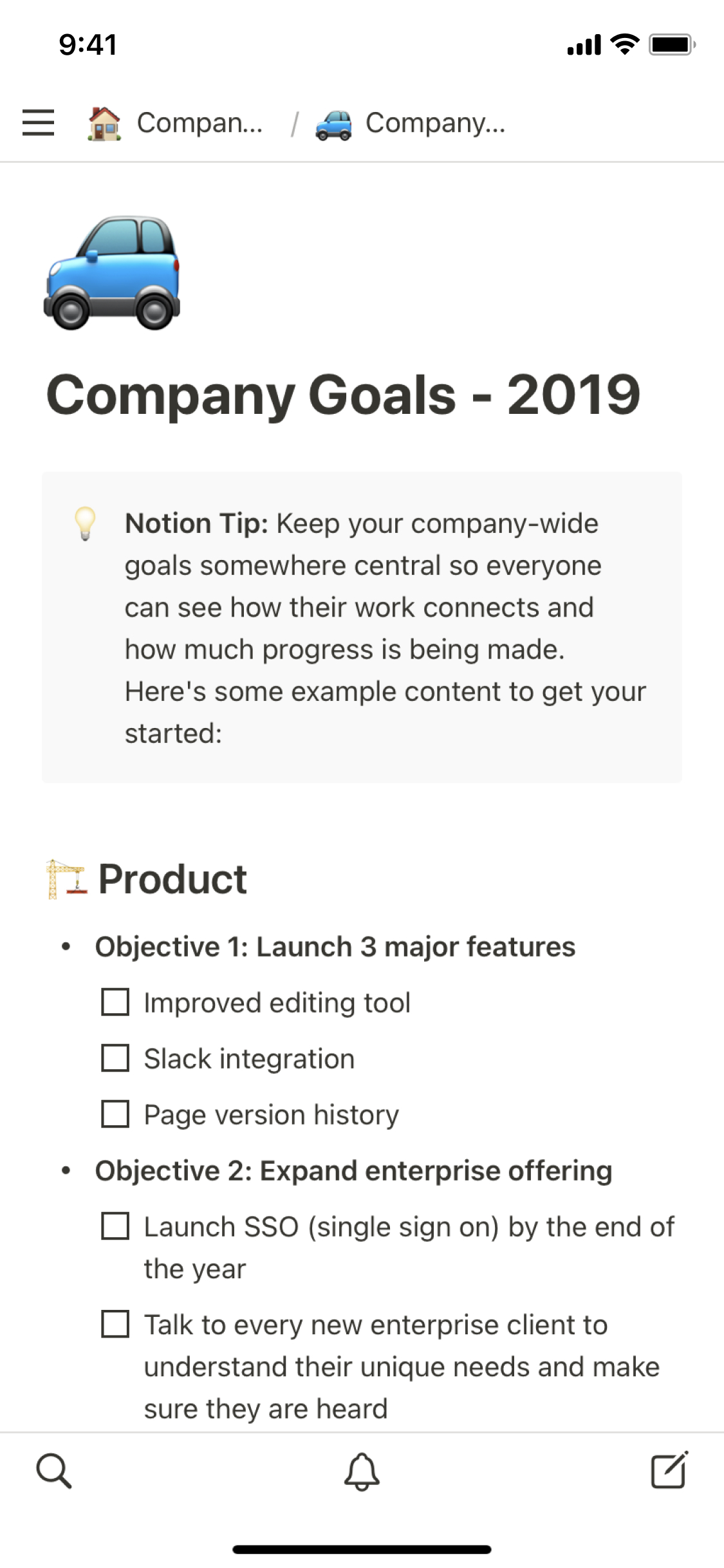
Task: Tap the small car icon in breadcrumb
Action: pyautogui.click(x=333, y=124)
